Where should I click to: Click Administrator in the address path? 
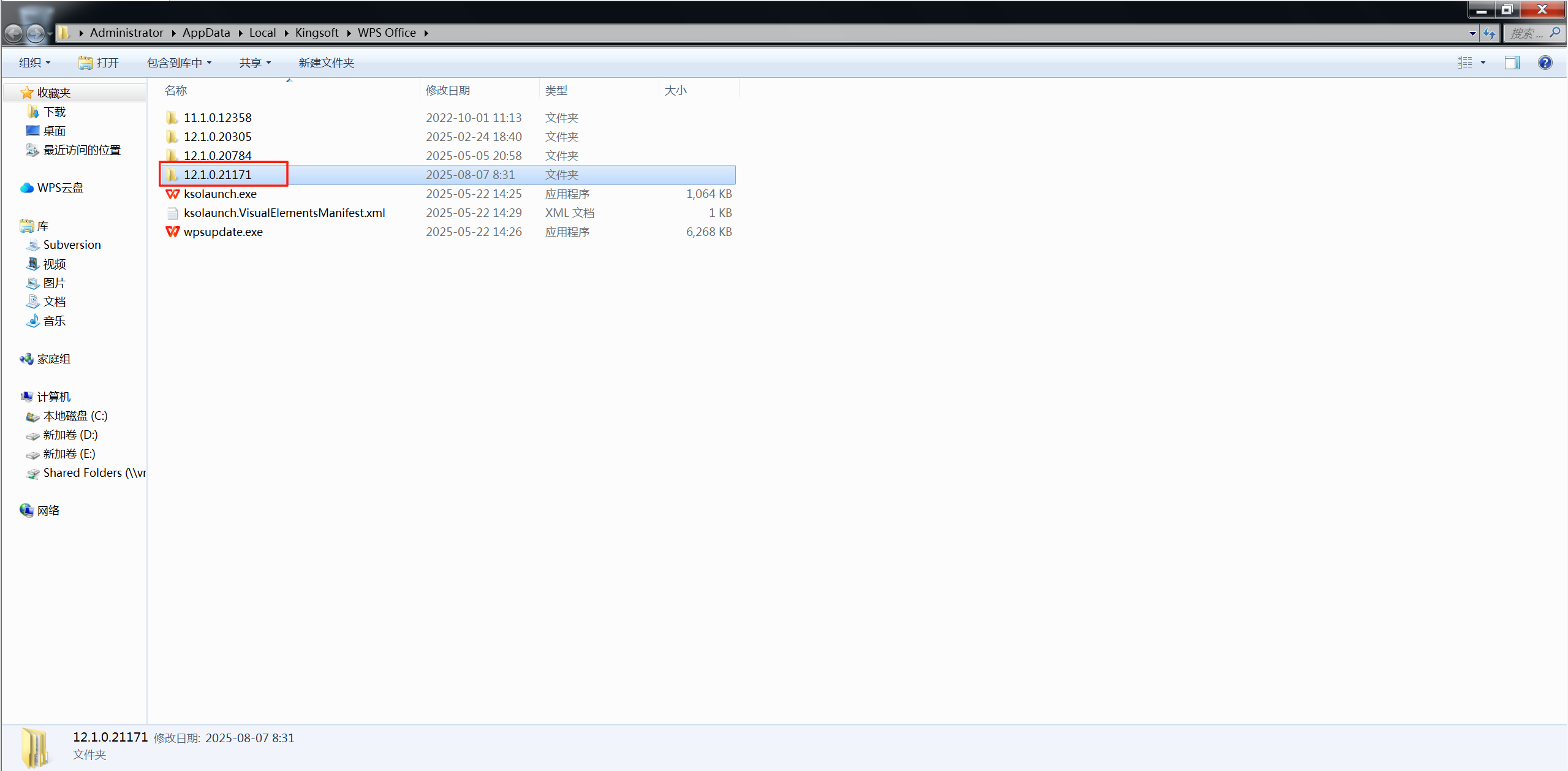pos(126,33)
